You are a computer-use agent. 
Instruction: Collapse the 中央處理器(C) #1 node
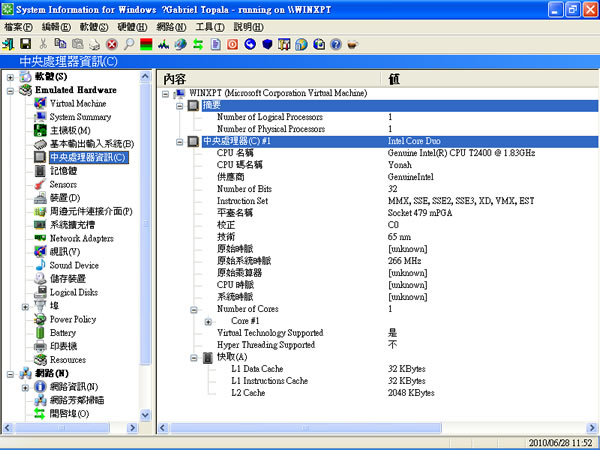[178, 141]
